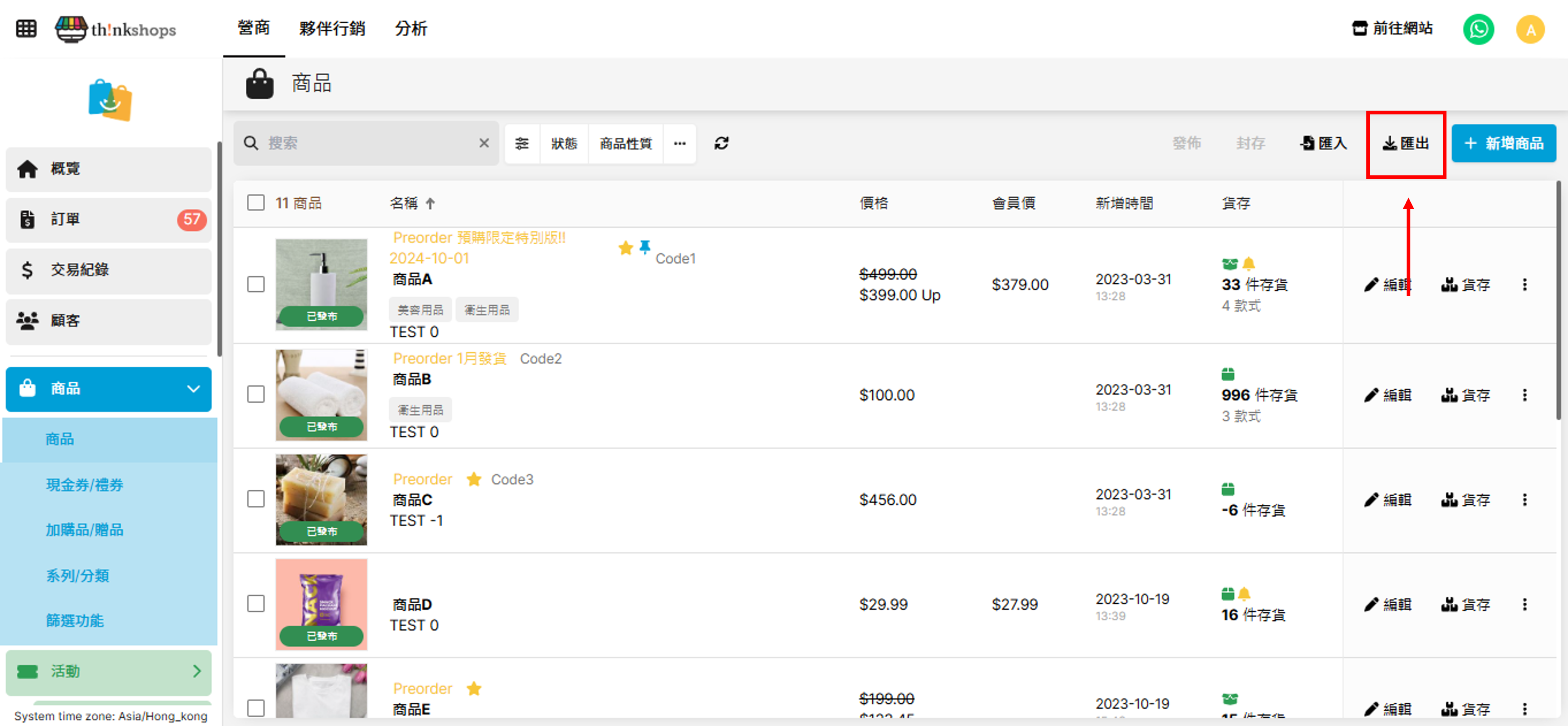This screenshot has width=1568, height=726.
Task: Open the apps grid menu icon
Action: 26,29
